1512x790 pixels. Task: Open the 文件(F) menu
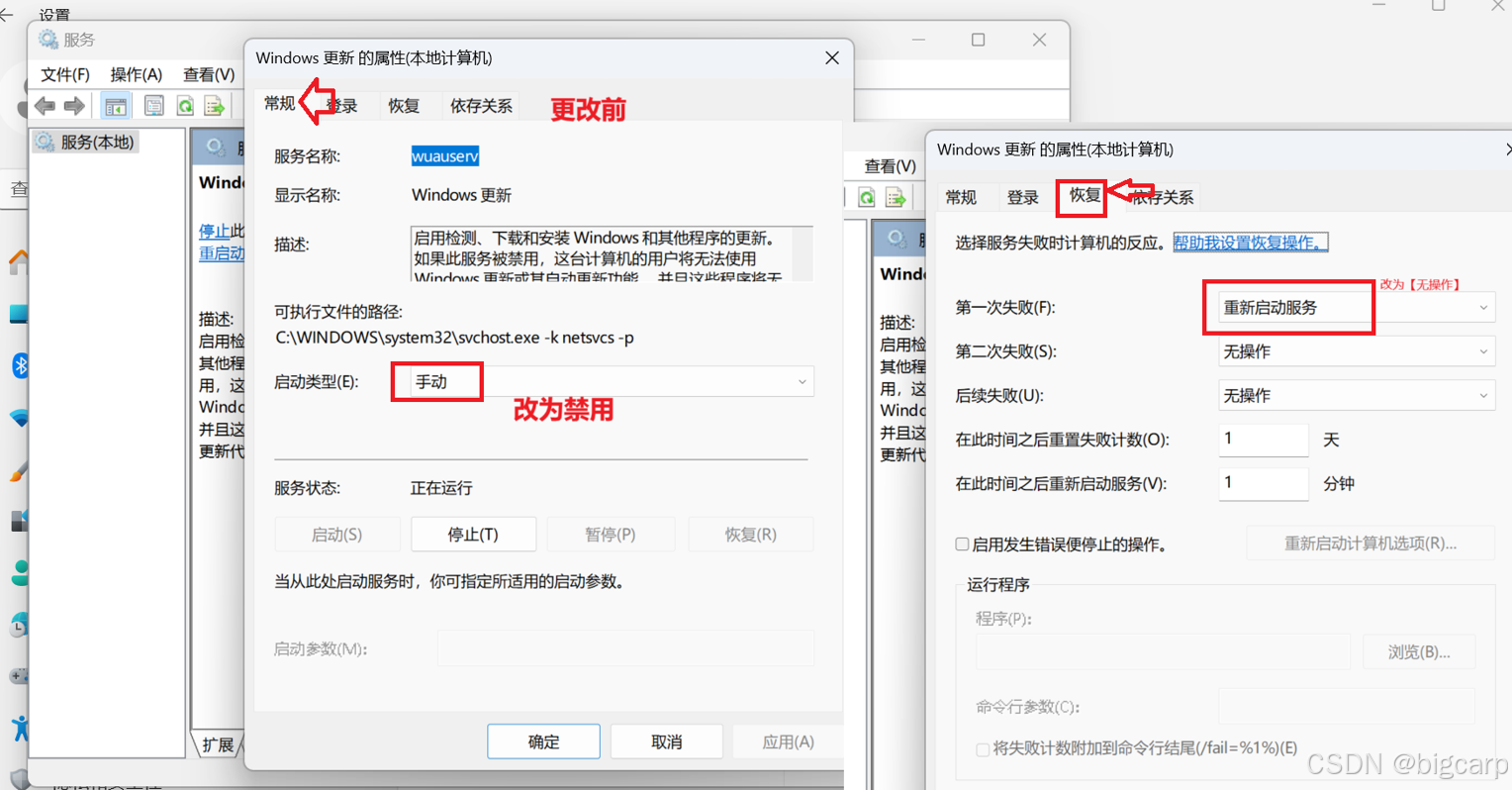[65, 74]
